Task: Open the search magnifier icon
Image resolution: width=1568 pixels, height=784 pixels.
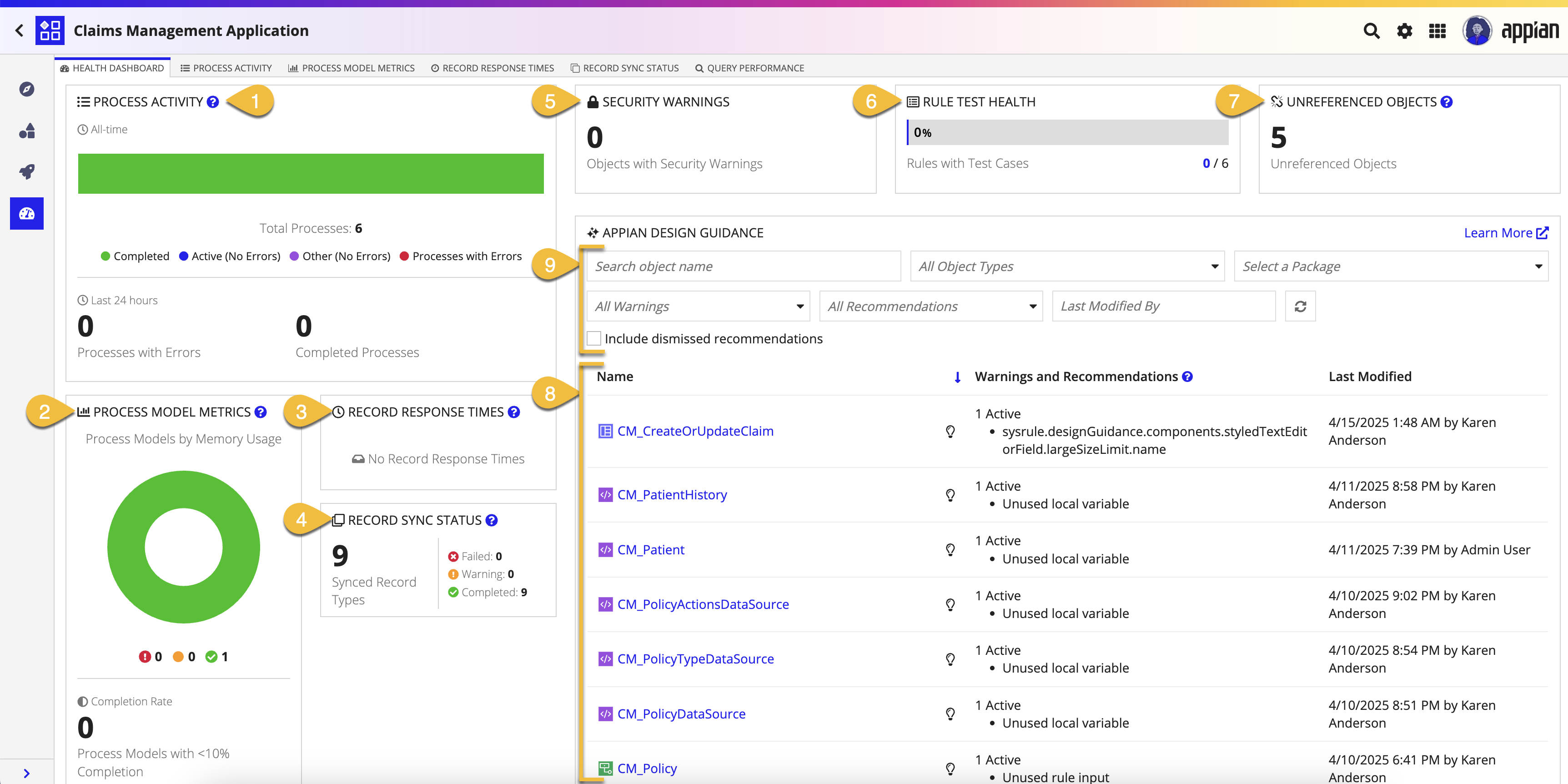Action: pos(1372,30)
